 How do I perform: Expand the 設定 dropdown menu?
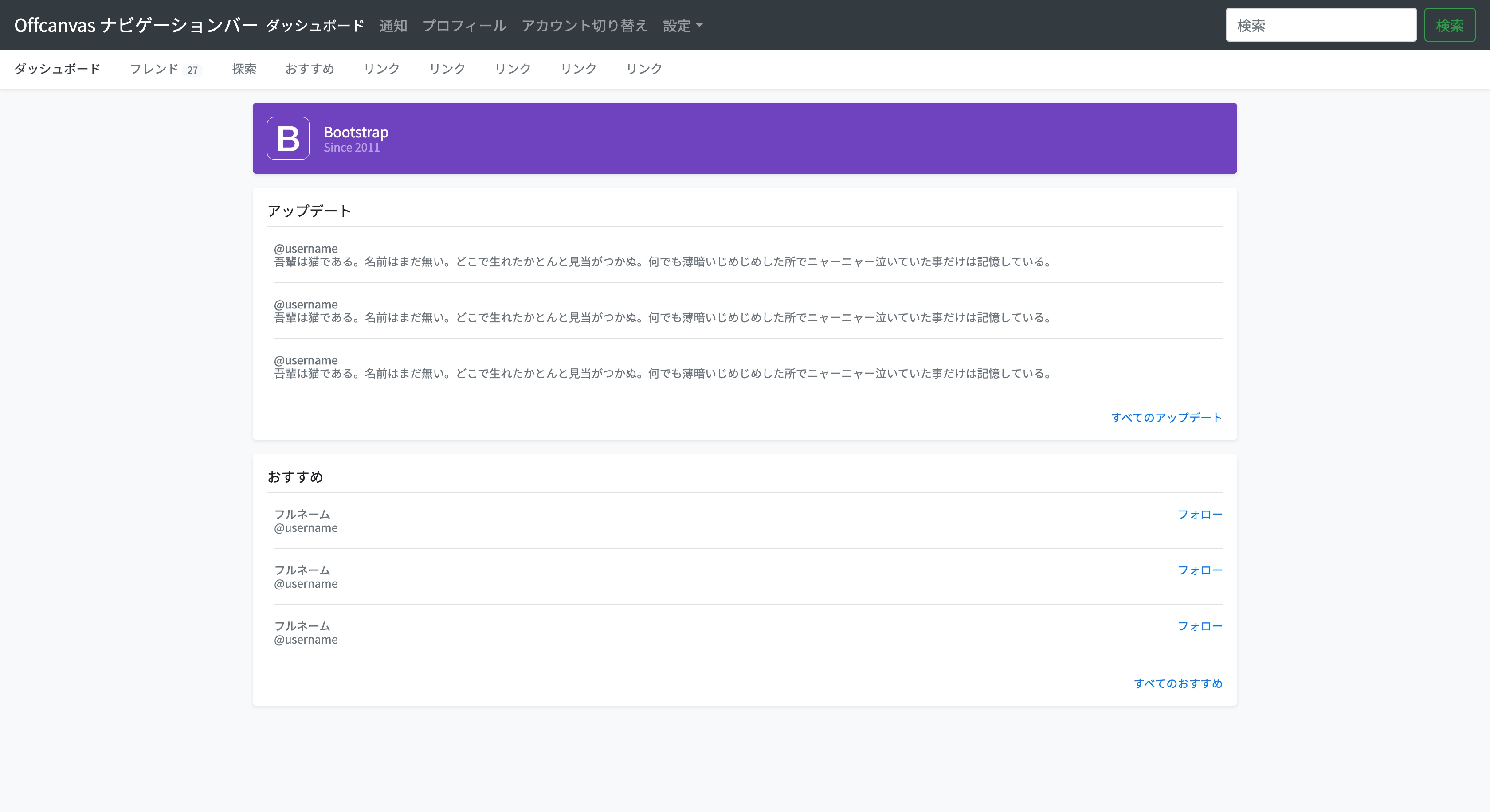[x=682, y=25]
